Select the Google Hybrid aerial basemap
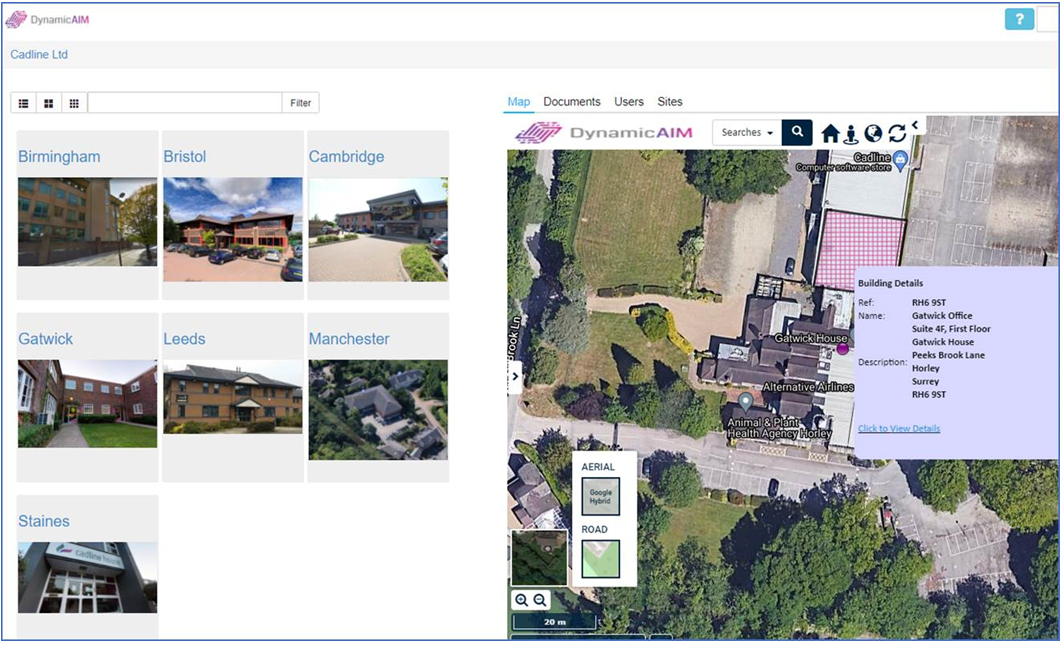 (601, 496)
